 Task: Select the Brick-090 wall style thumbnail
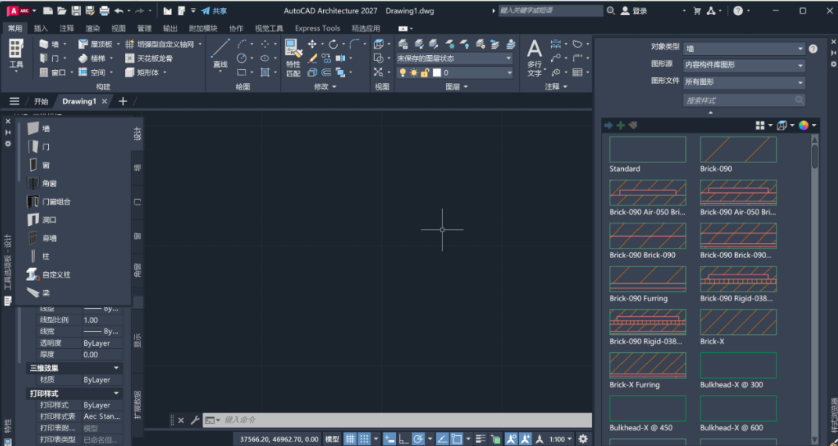pos(737,151)
